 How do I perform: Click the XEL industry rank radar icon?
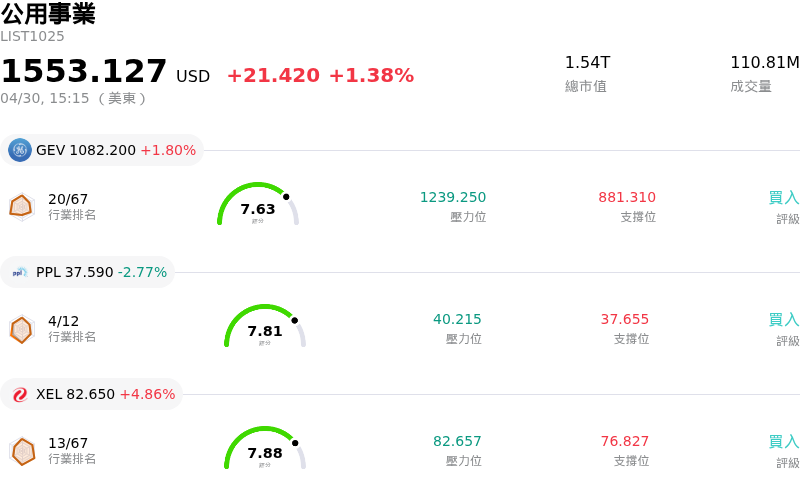[21, 451]
